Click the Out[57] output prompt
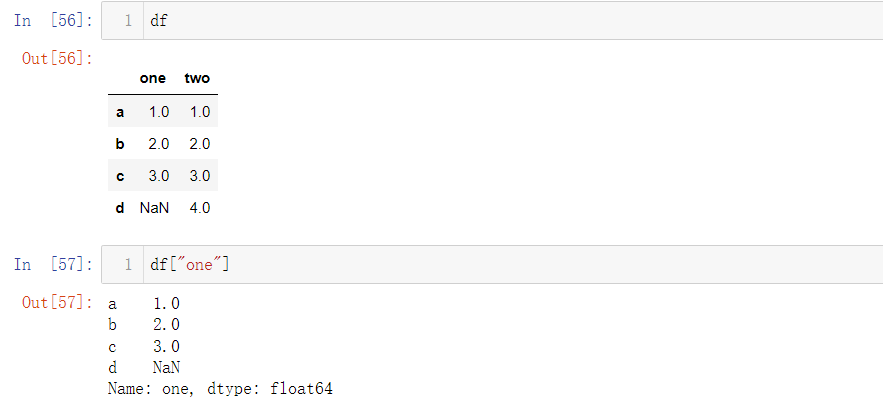The image size is (883, 411). coord(57,302)
